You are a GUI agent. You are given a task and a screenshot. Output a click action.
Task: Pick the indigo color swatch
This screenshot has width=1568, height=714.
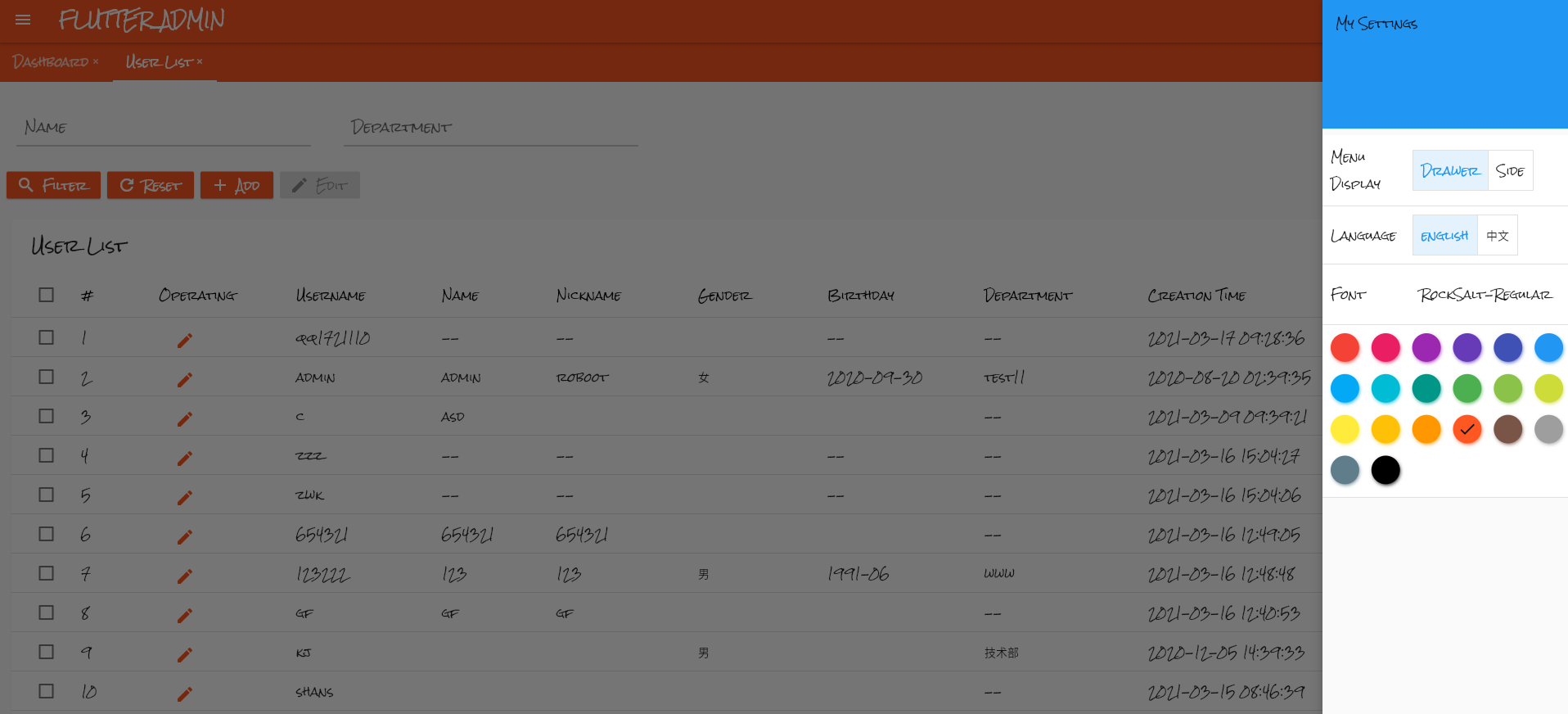[x=1508, y=347]
